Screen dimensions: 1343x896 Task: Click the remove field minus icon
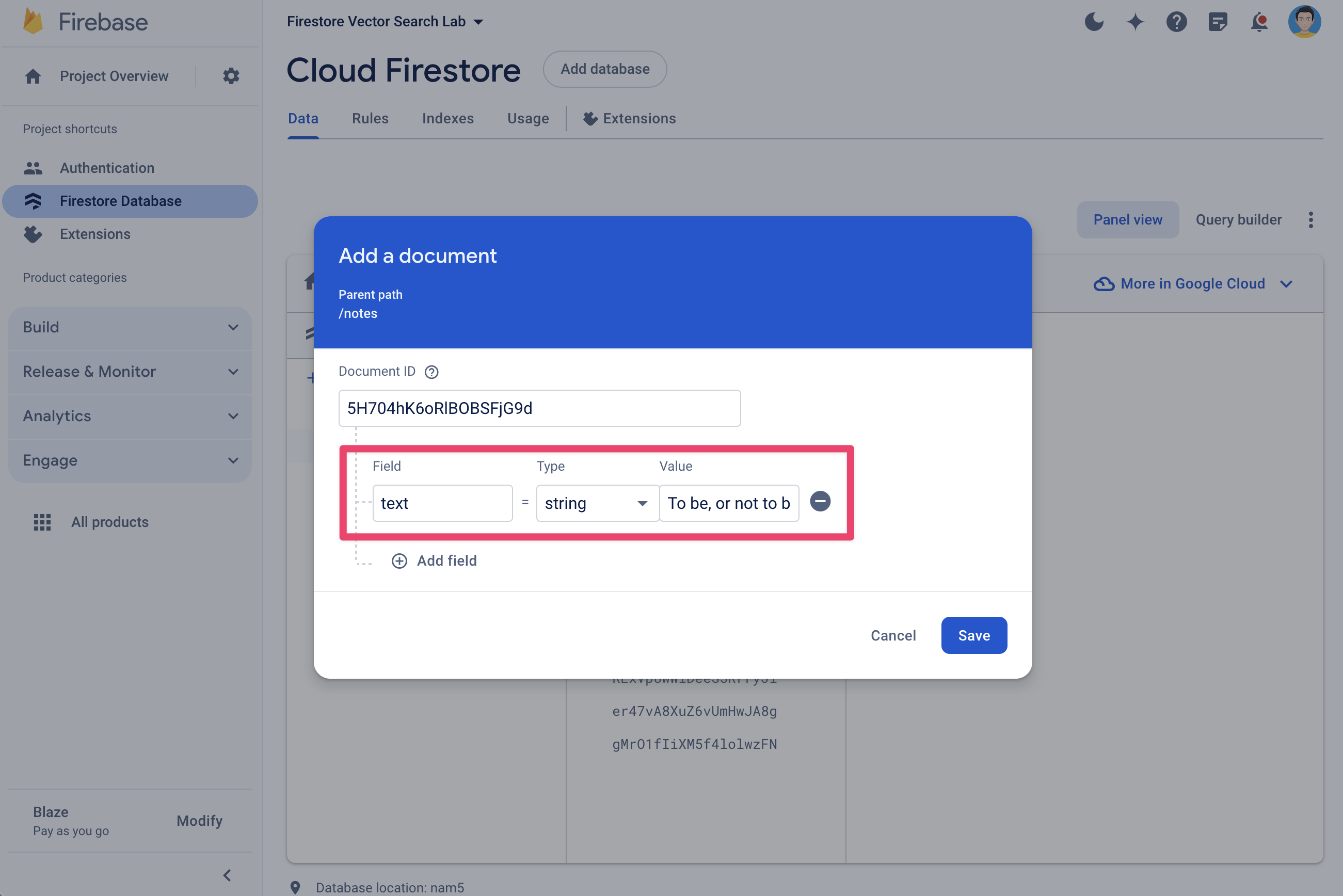click(820, 501)
